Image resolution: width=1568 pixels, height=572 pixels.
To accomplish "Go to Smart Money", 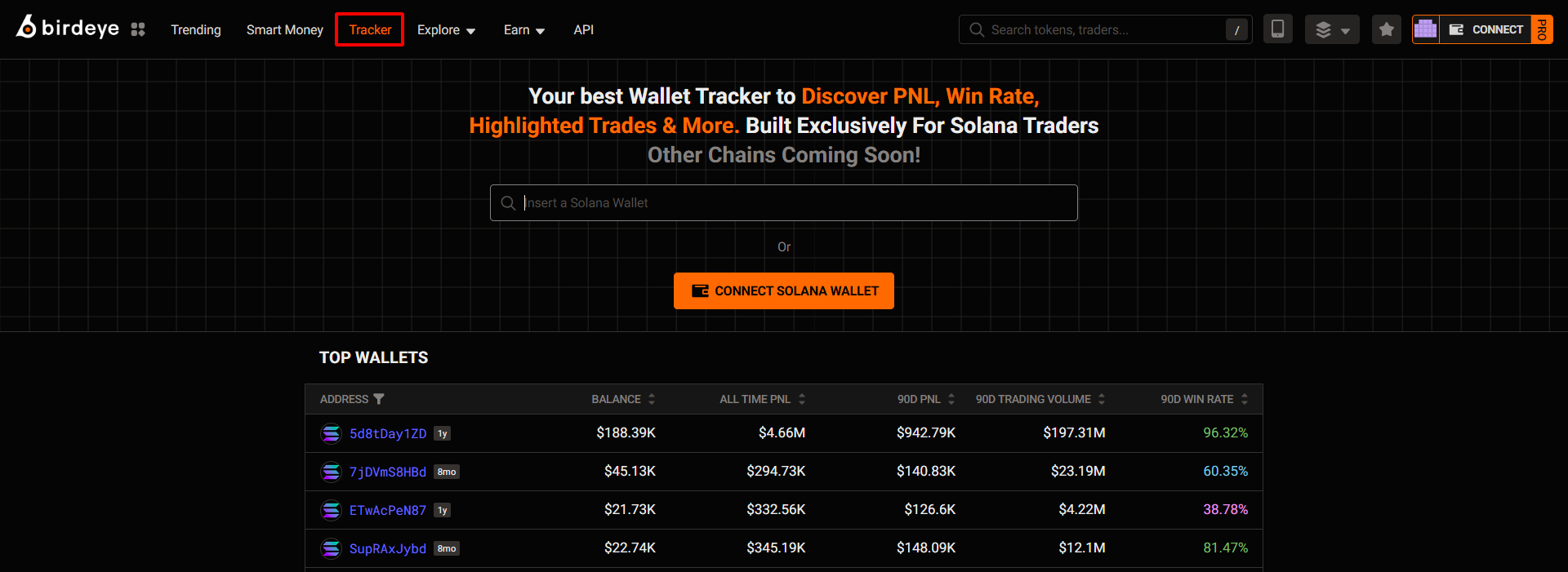I will (x=285, y=29).
